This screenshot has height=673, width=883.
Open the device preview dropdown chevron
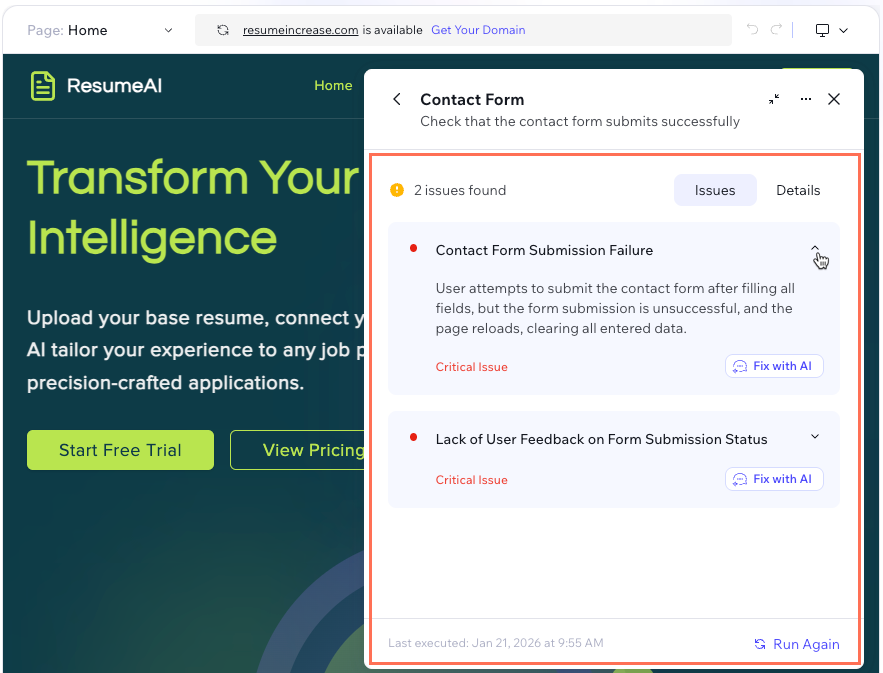pyautogui.click(x=844, y=29)
